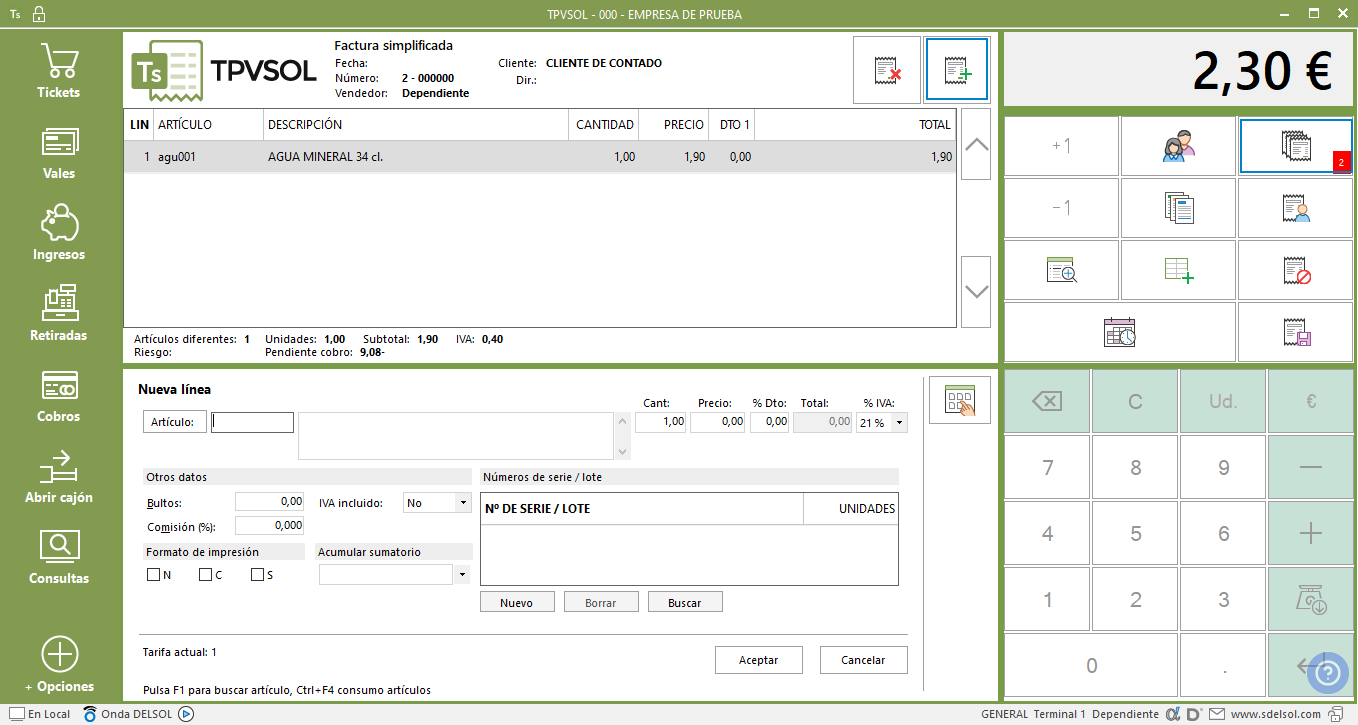
Task: Open the Ingresos piggy bank section
Action: click(59, 233)
